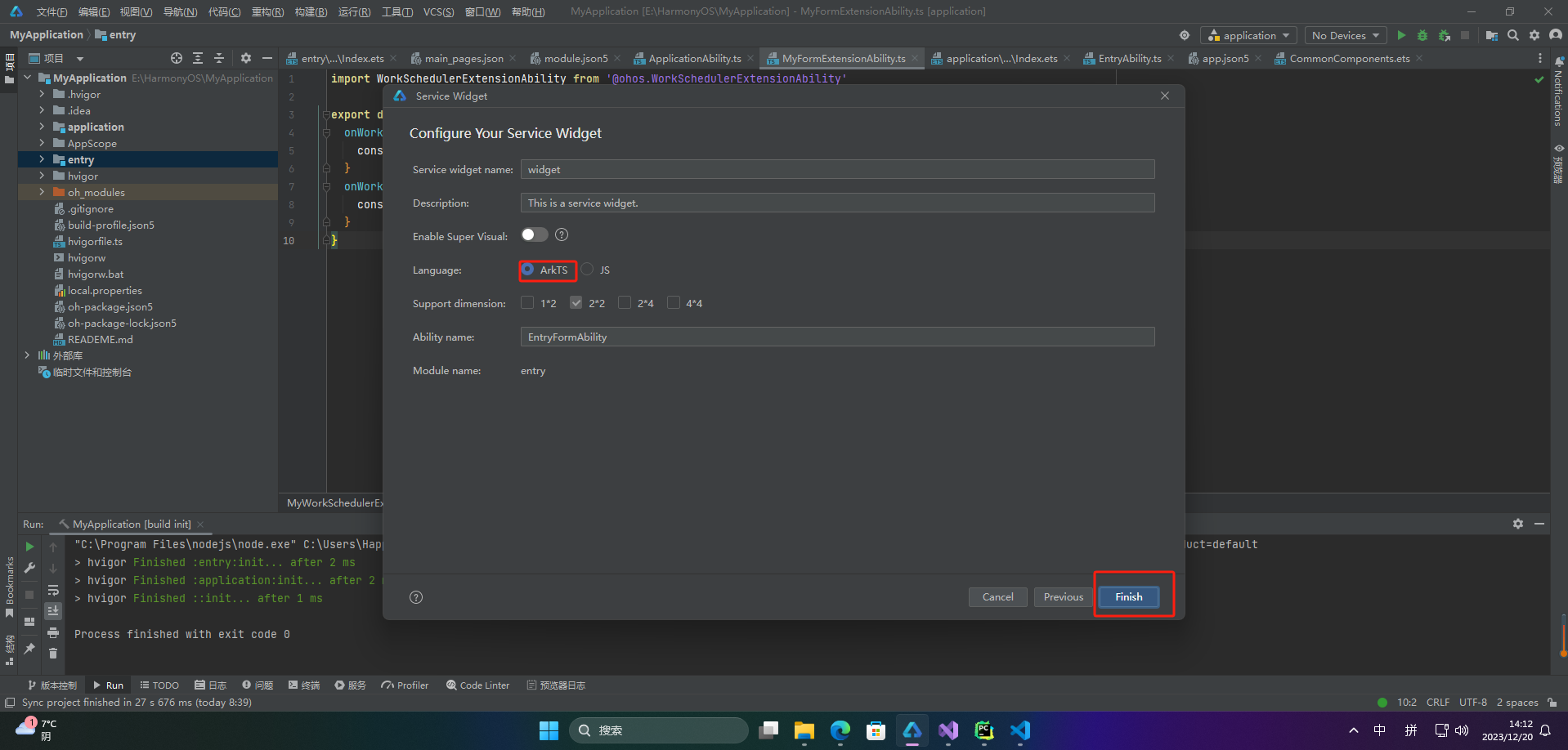The image size is (1568, 750).
Task: Open the user account avatar icon
Action: click(1556, 35)
